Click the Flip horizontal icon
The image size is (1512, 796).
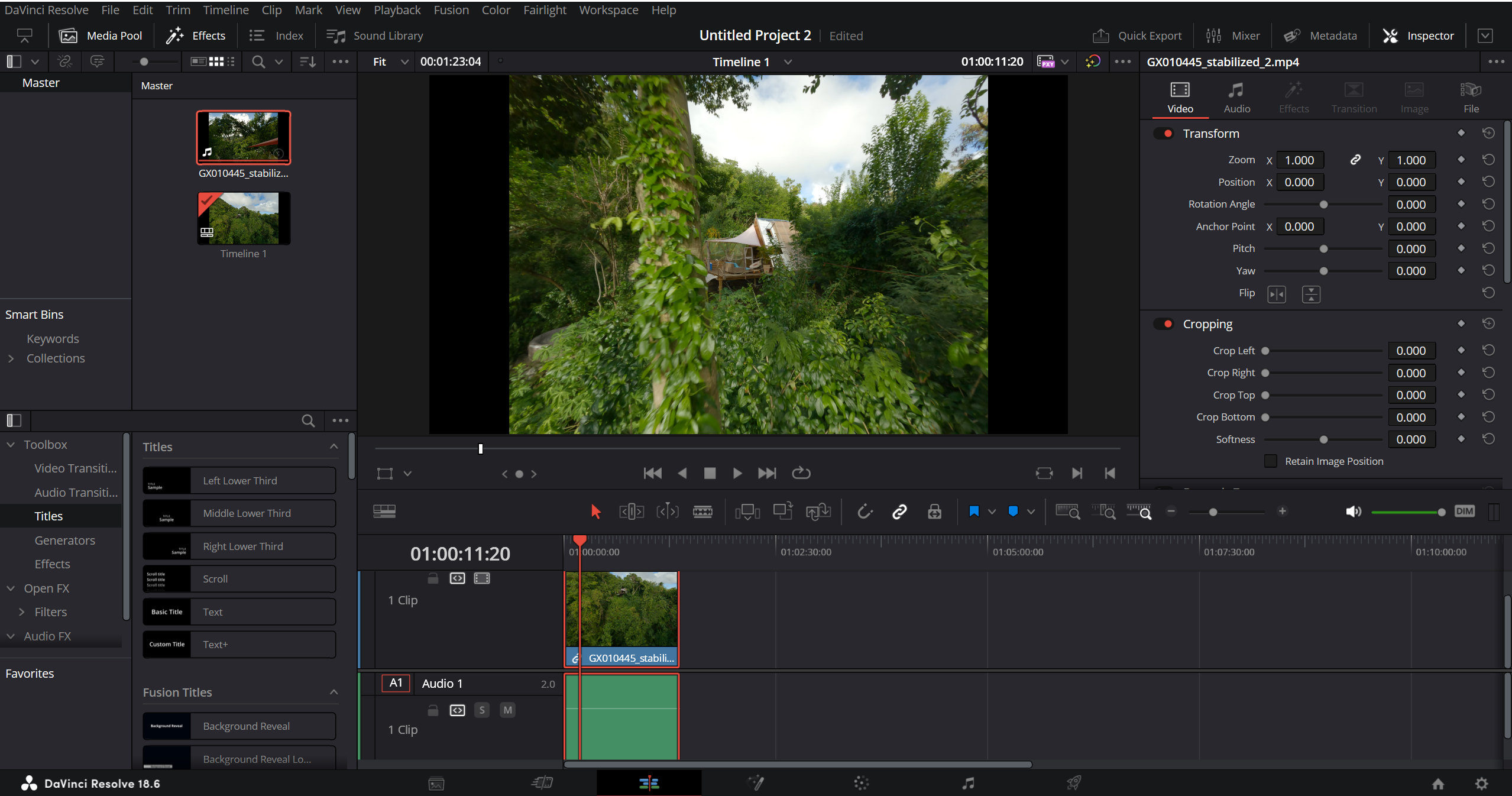pos(1277,294)
